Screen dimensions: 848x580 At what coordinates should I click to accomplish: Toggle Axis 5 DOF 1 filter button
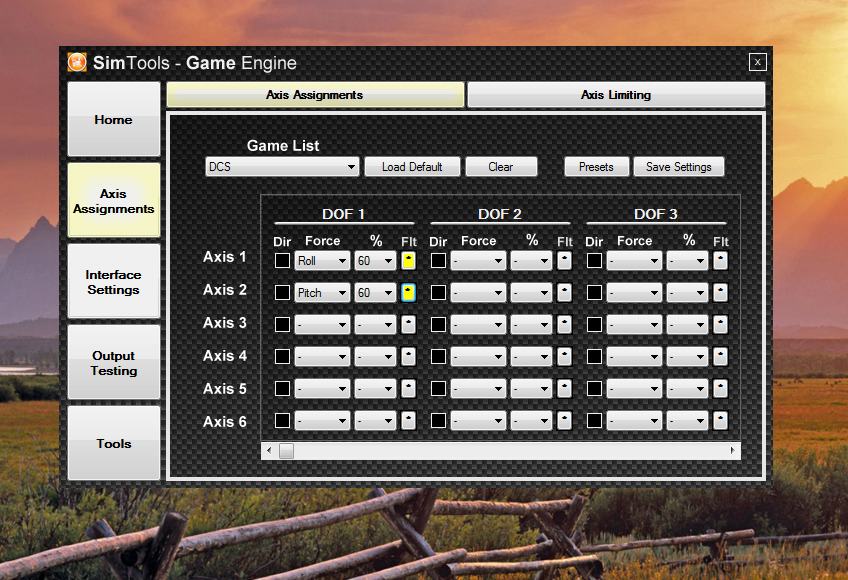tap(408, 388)
